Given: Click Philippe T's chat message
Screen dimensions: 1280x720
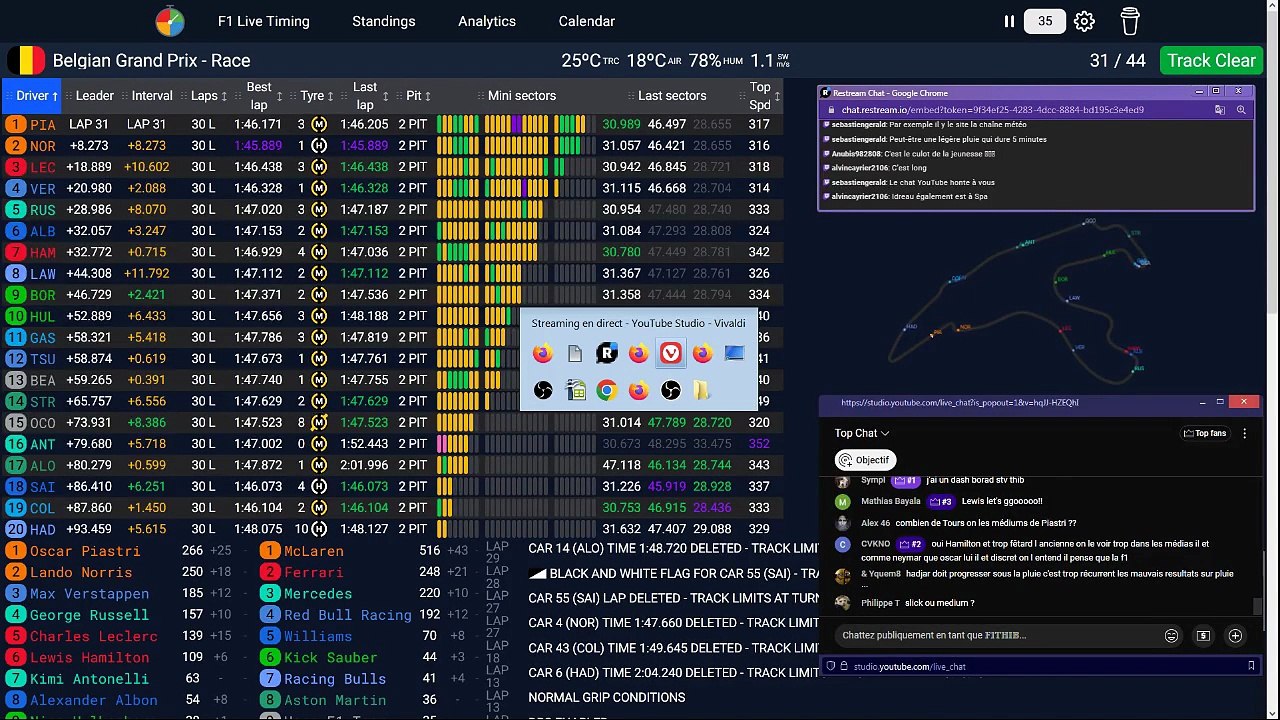Looking at the screenshot, I should click(938, 603).
